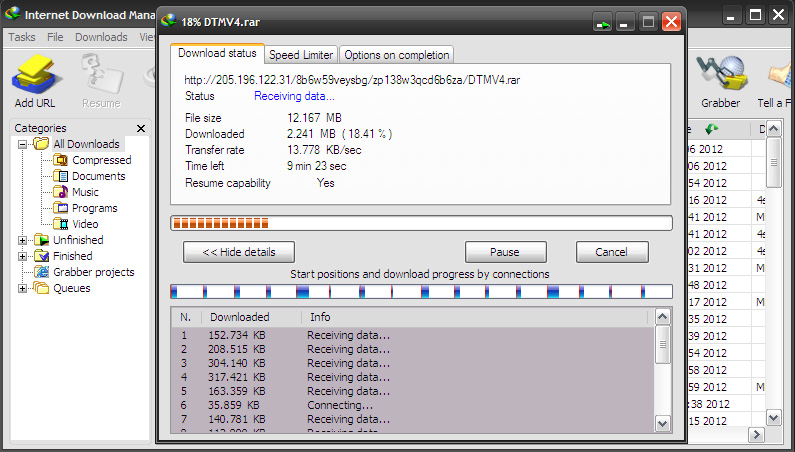The width and height of the screenshot is (795, 452).
Task: Switch to Speed Limiter tab
Action: [301, 55]
